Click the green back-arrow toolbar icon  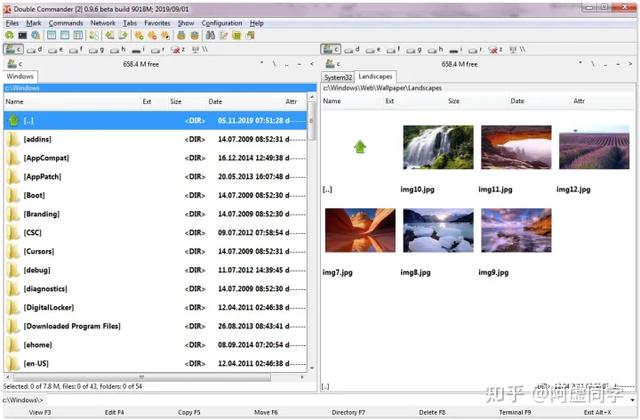pos(109,36)
